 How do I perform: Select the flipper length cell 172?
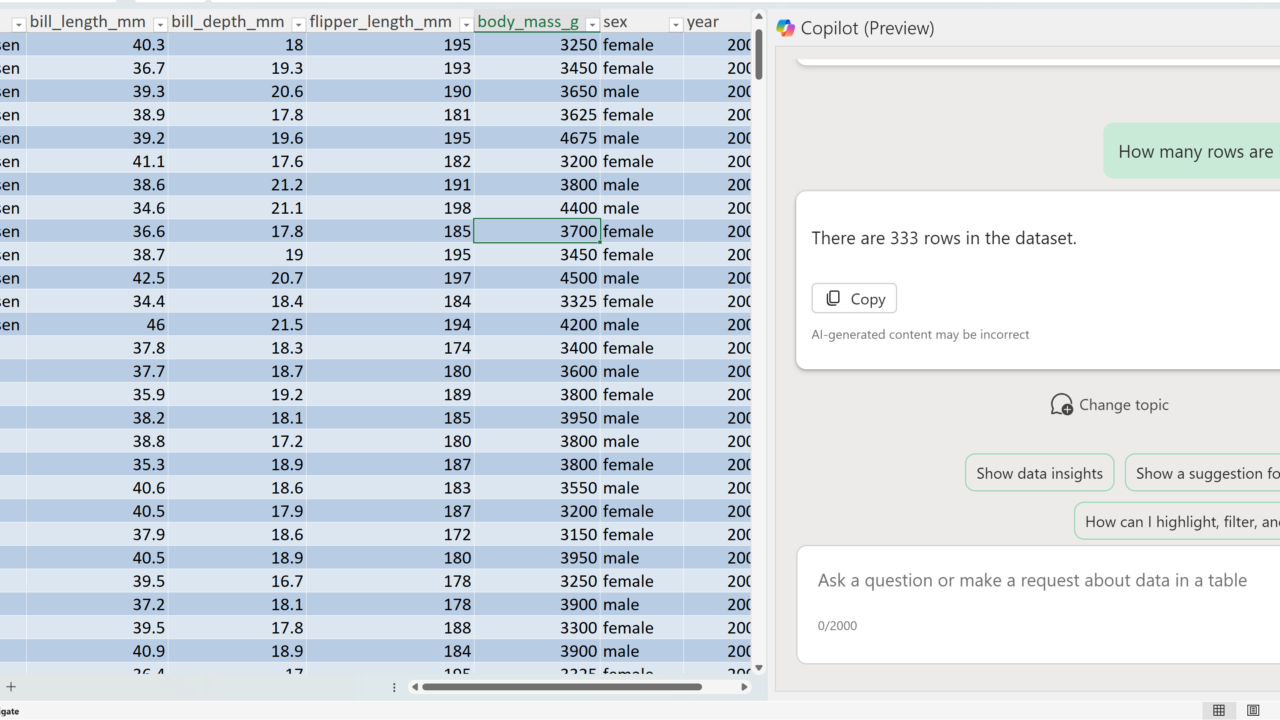(390, 535)
